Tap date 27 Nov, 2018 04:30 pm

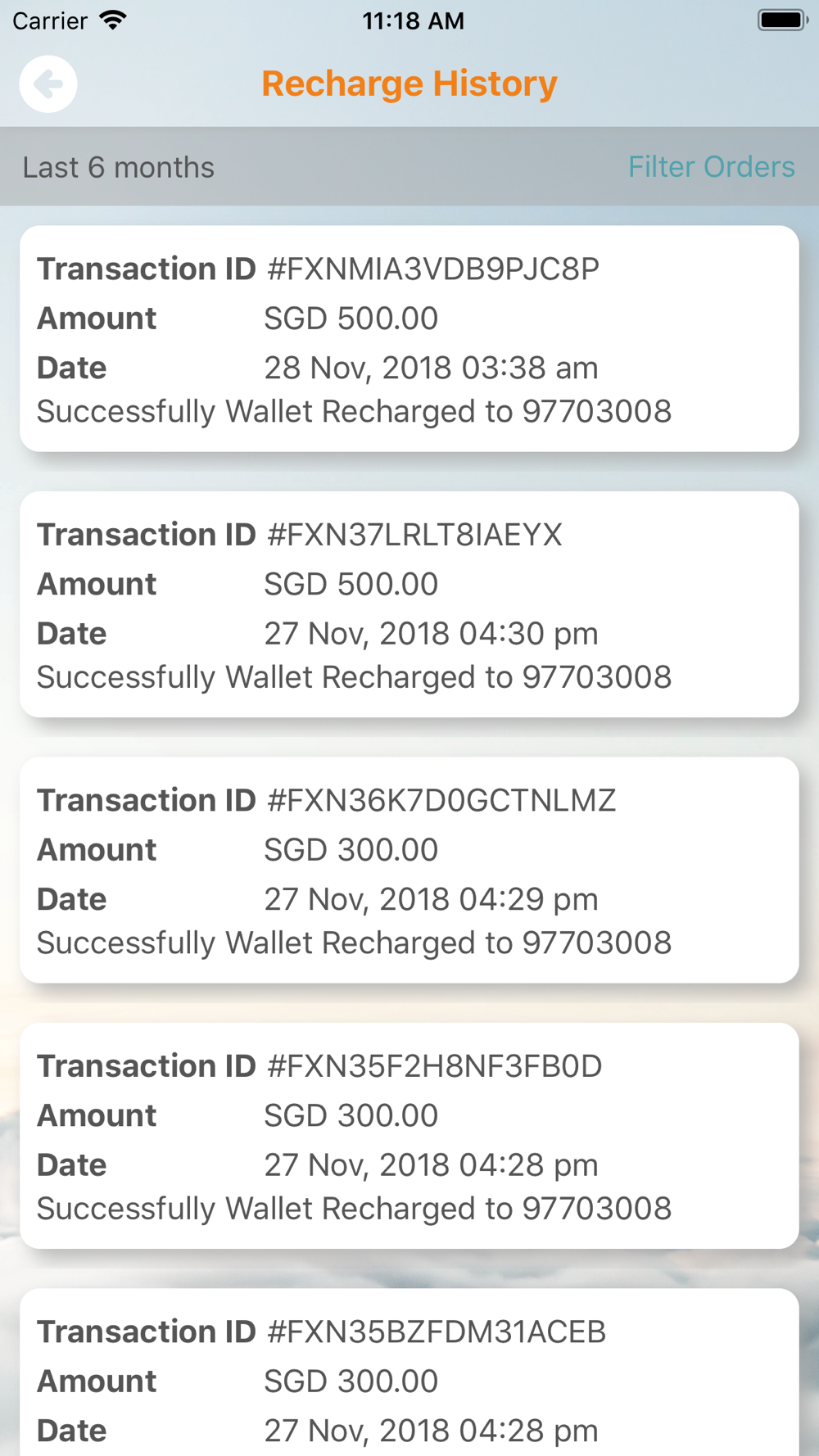(431, 634)
